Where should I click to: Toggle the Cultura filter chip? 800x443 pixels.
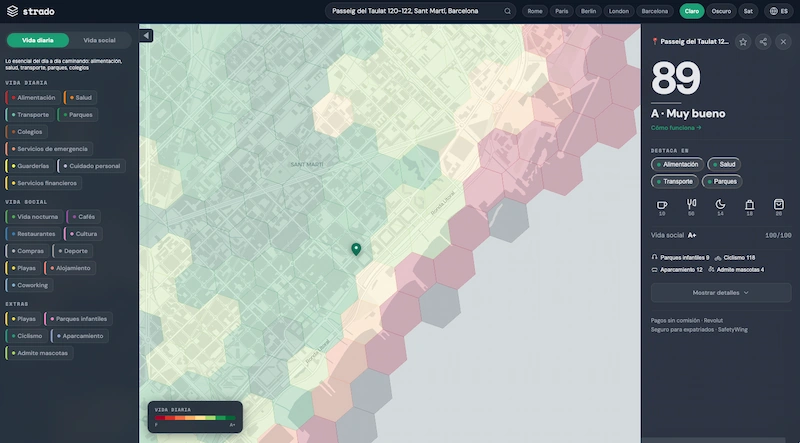point(83,234)
